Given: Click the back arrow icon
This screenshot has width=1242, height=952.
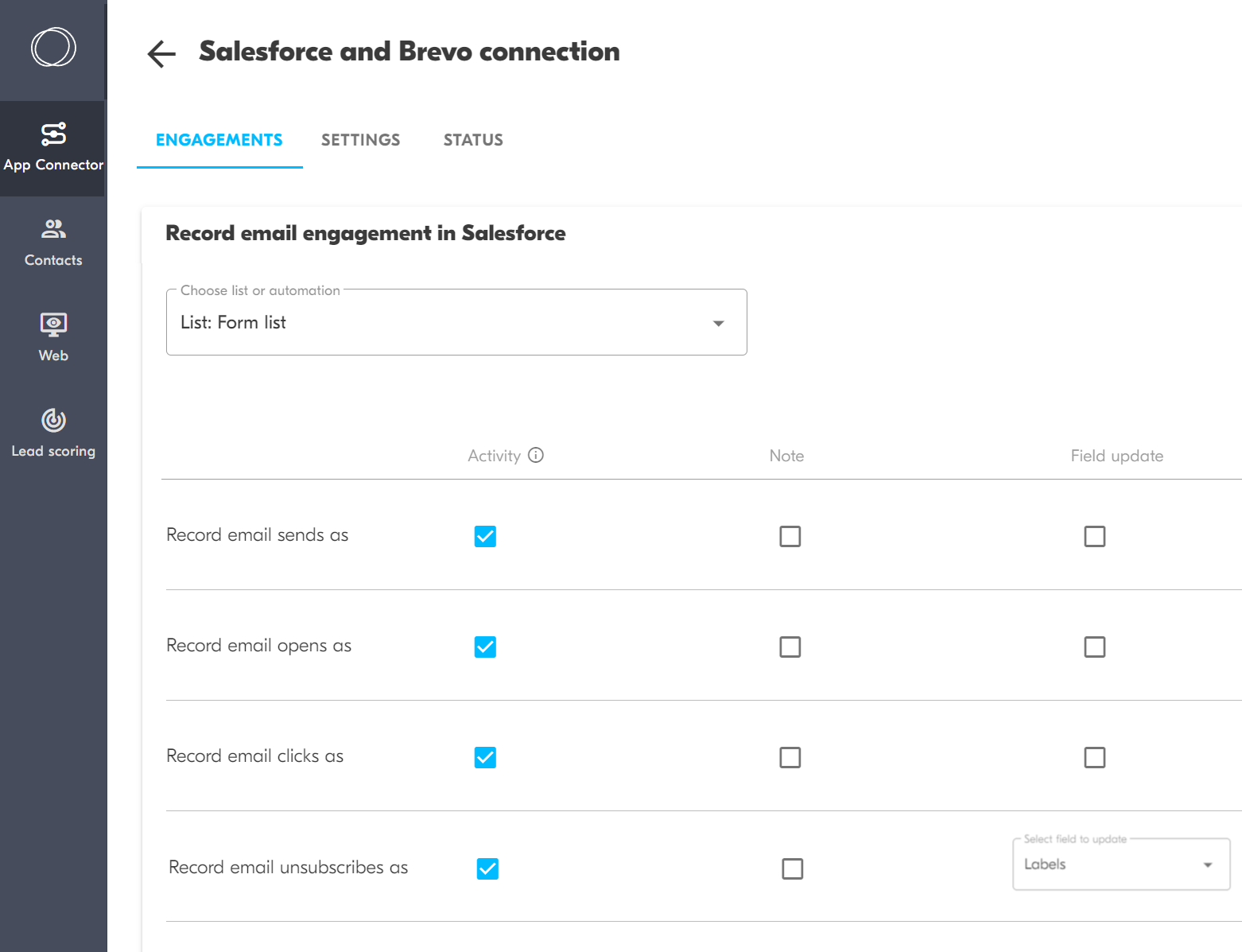Looking at the screenshot, I should pyautogui.click(x=161, y=53).
